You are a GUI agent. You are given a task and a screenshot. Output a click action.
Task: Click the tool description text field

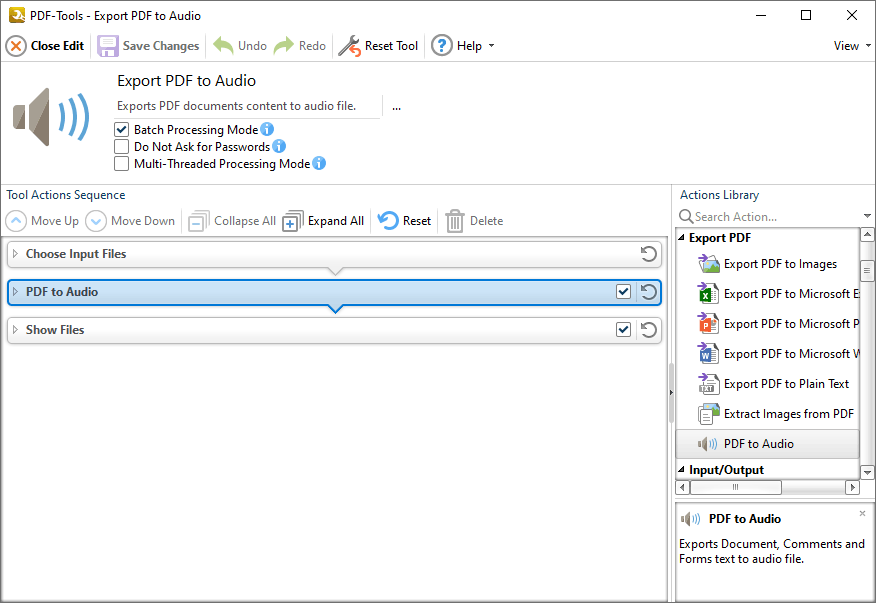click(249, 106)
